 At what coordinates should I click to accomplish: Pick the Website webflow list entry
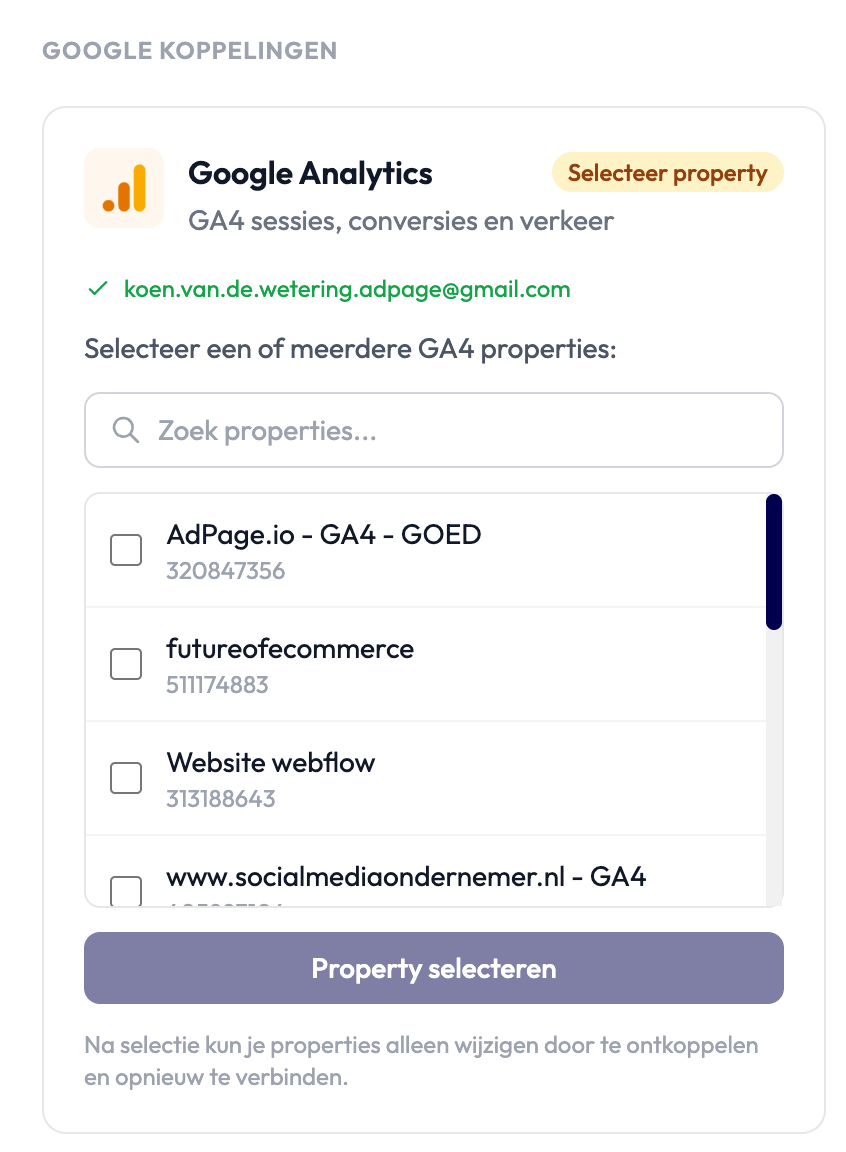[270, 763]
